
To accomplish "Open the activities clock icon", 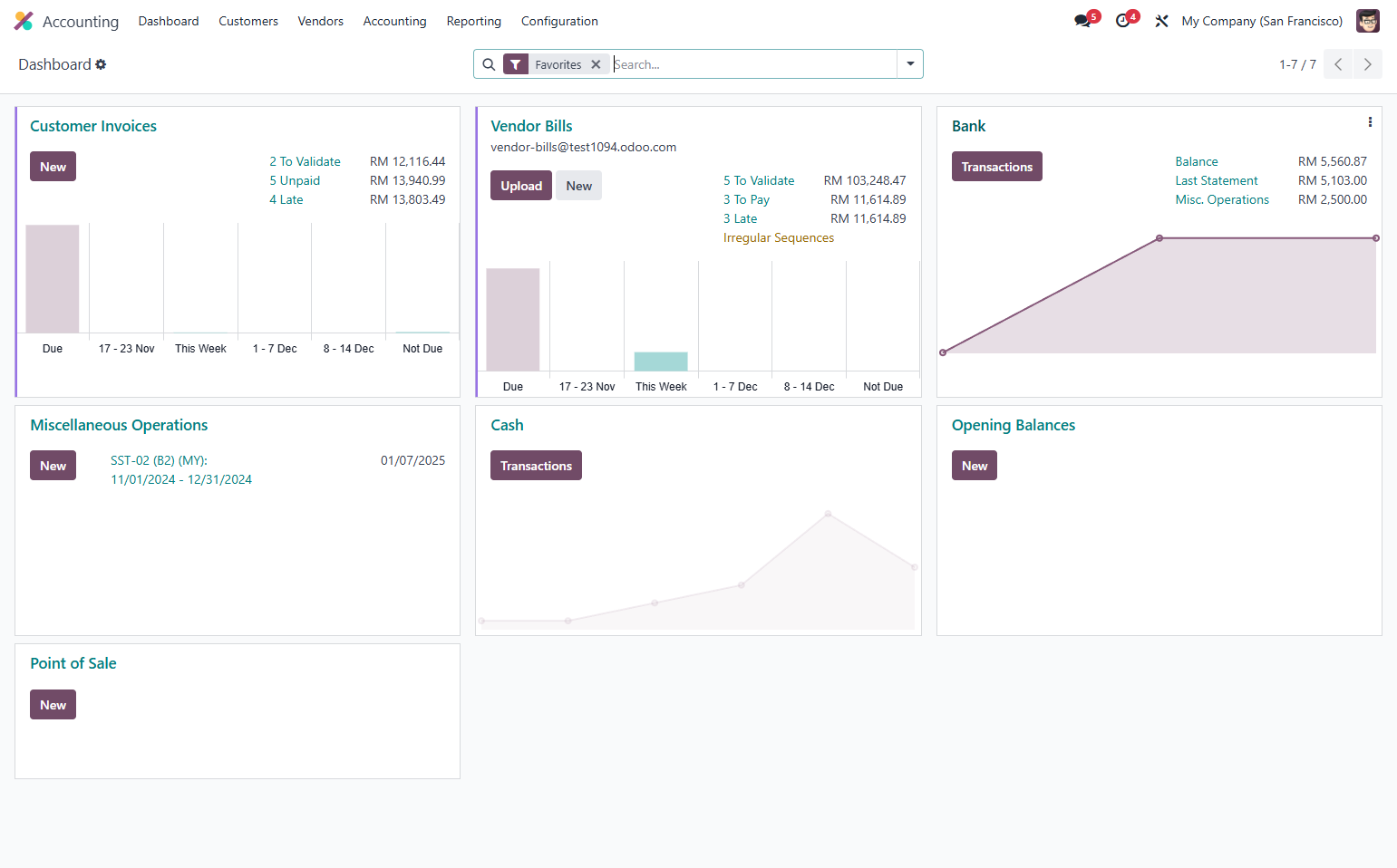I will tap(1122, 21).
